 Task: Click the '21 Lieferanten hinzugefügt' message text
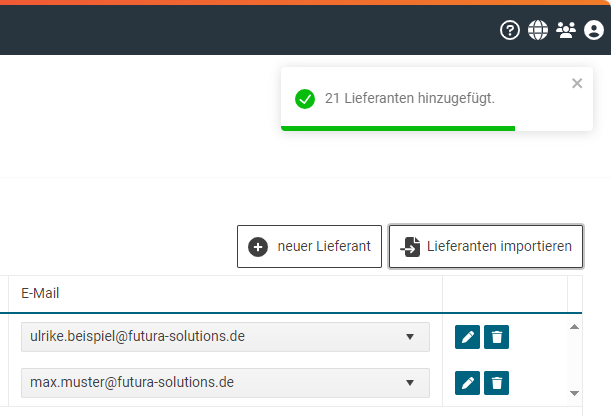pyautogui.click(x=410, y=98)
